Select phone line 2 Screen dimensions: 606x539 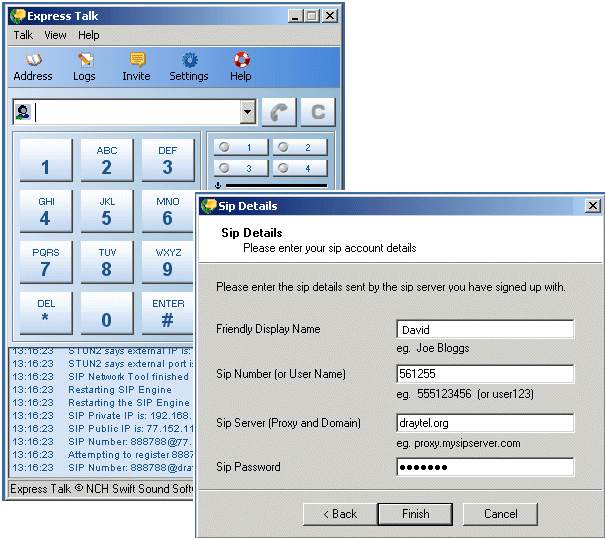point(300,147)
